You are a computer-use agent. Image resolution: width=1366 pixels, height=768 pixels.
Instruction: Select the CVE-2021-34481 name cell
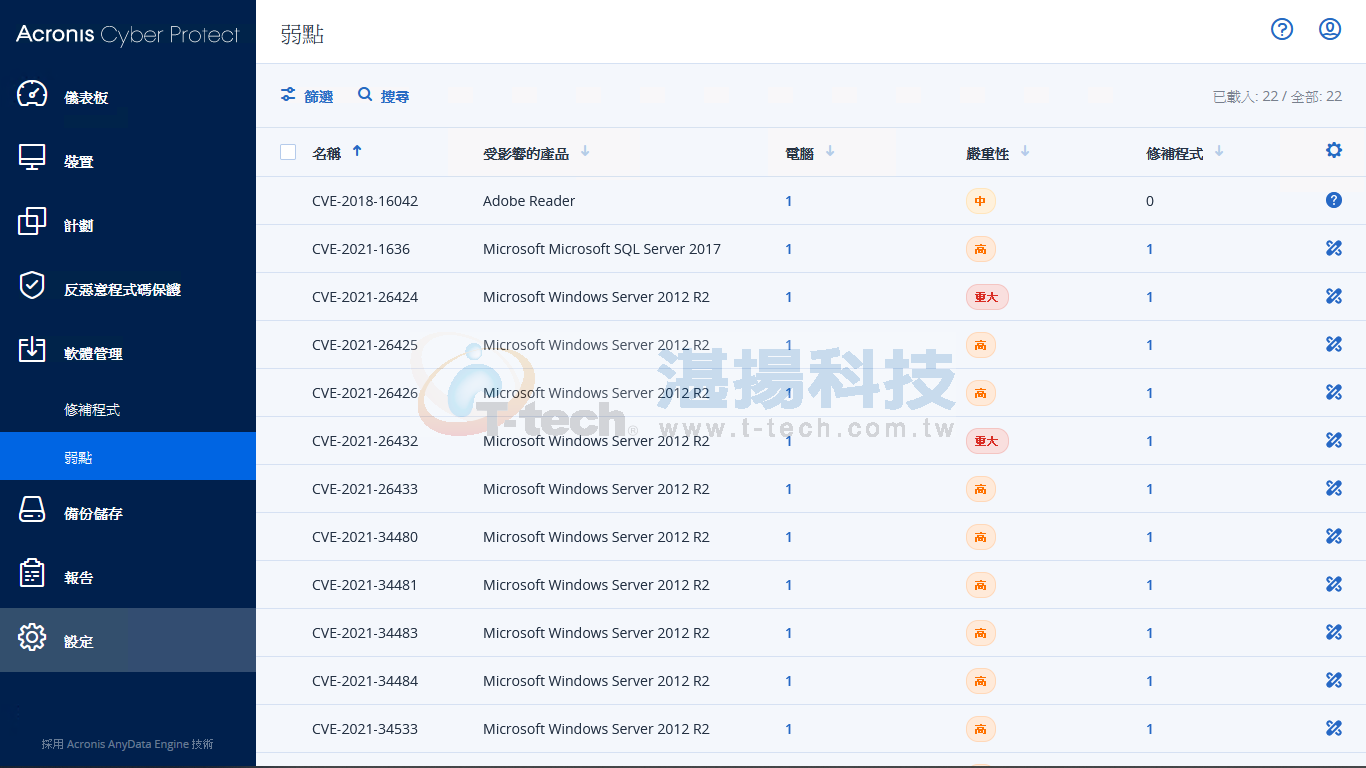(x=365, y=585)
